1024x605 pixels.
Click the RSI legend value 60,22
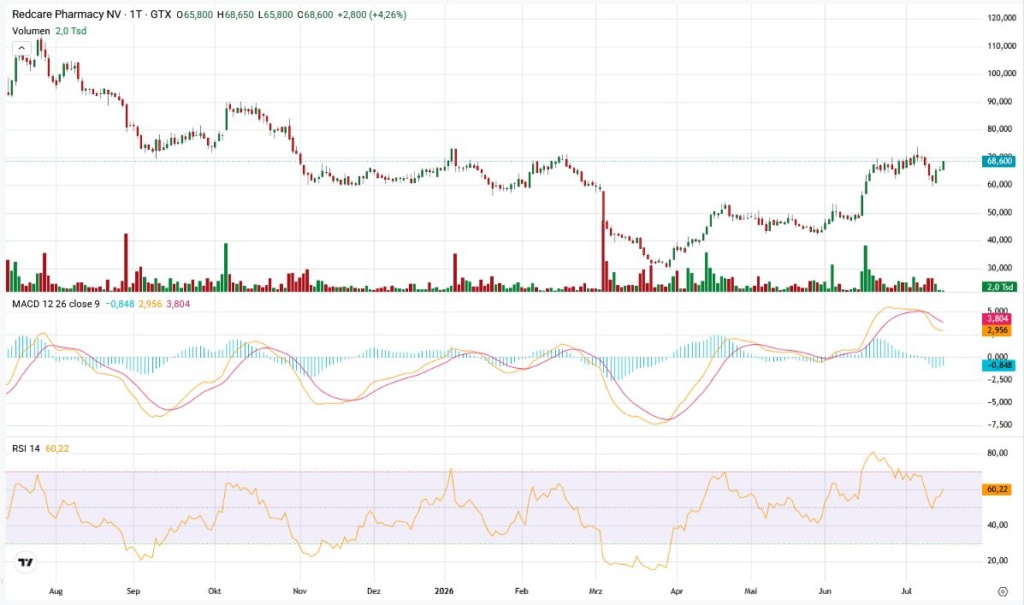point(57,448)
